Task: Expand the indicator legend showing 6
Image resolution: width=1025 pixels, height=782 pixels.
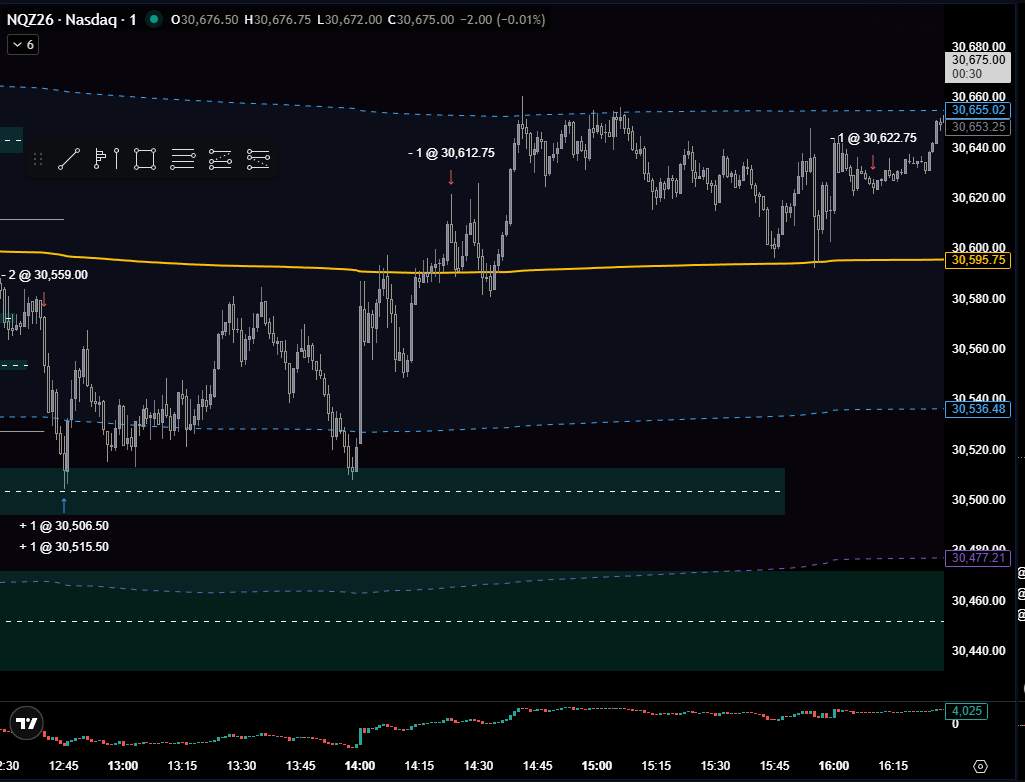Action: [x=23, y=44]
